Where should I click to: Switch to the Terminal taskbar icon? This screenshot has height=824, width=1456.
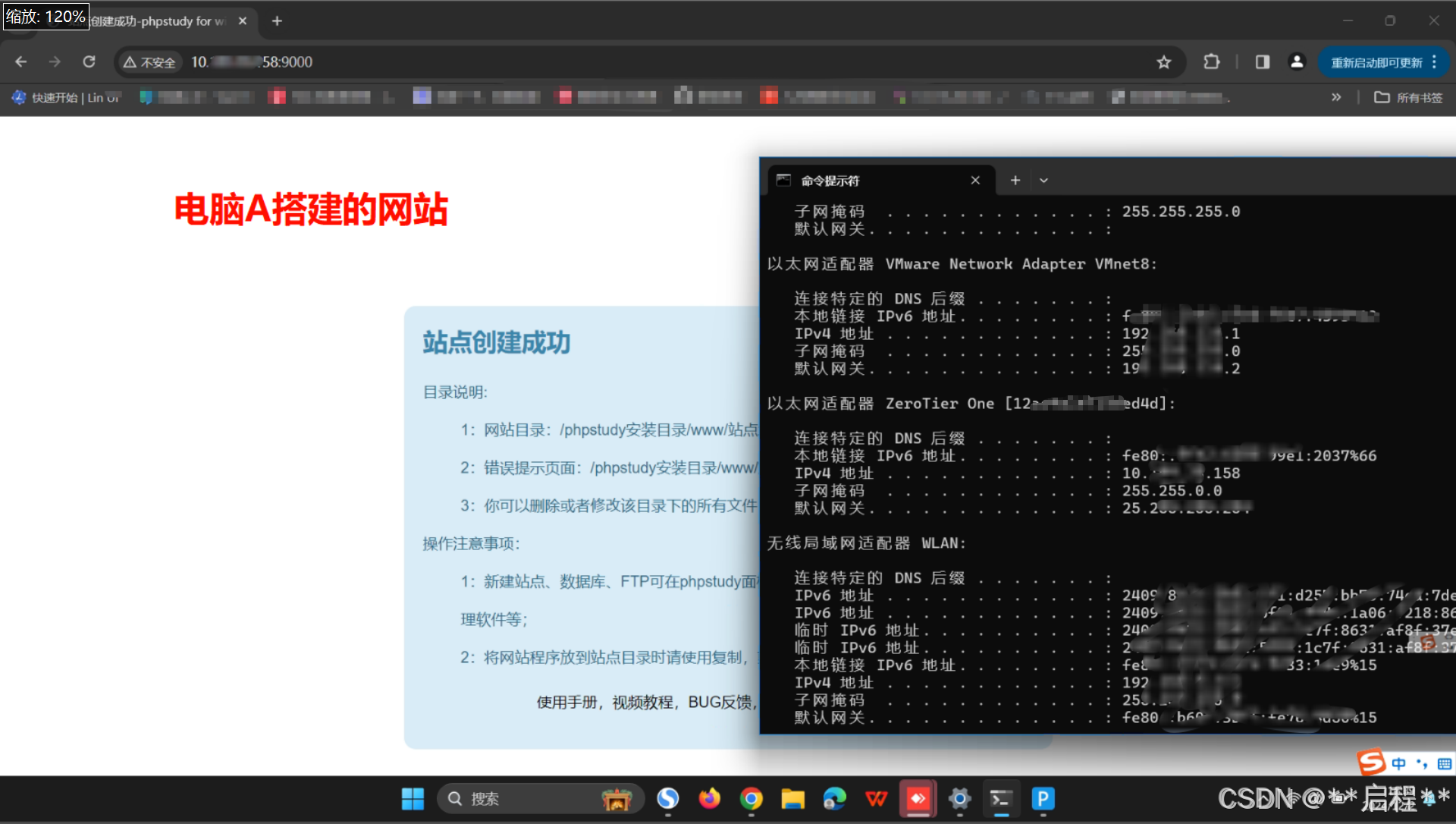tap(1001, 799)
